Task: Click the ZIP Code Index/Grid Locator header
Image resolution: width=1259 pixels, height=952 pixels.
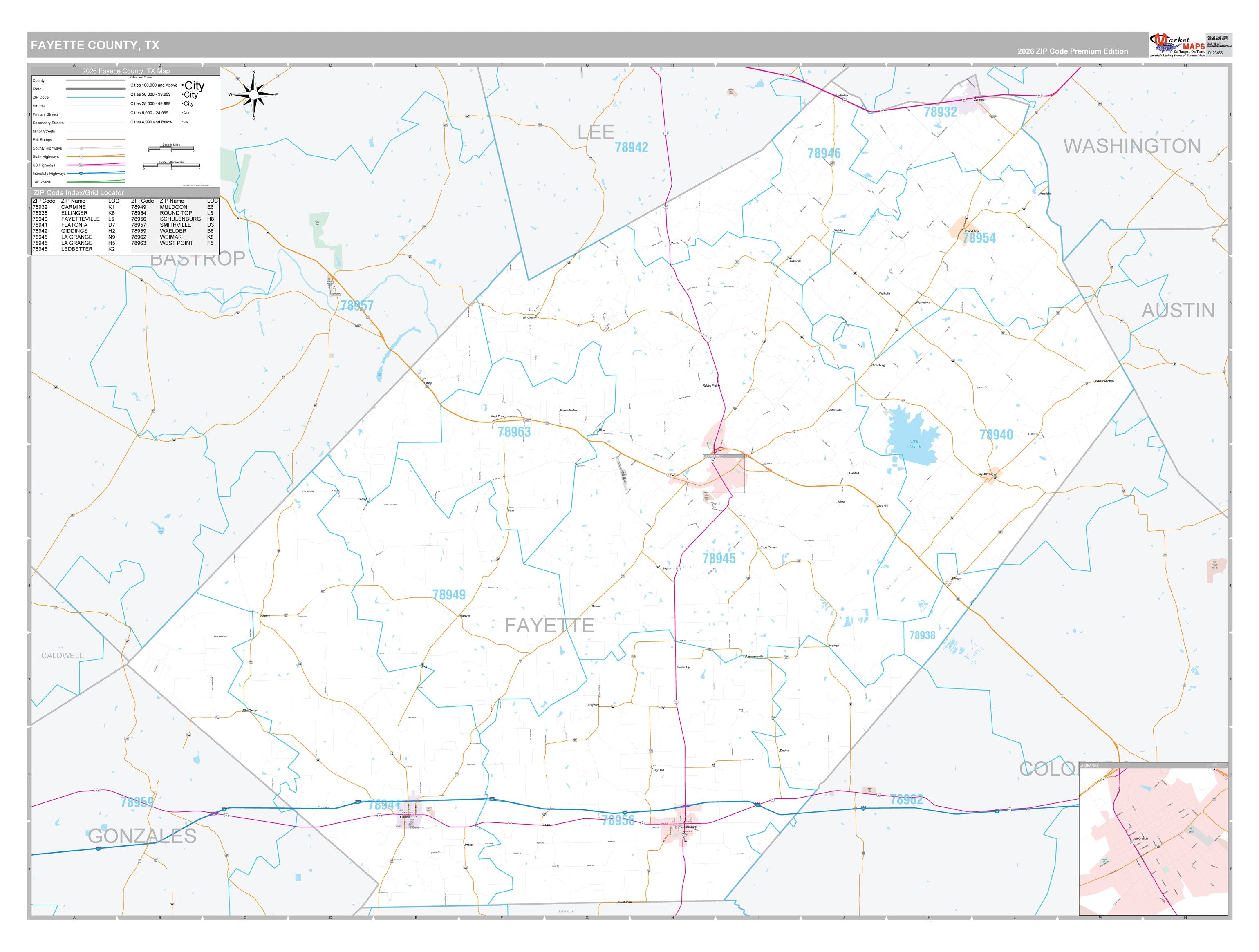Action: (x=78, y=193)
